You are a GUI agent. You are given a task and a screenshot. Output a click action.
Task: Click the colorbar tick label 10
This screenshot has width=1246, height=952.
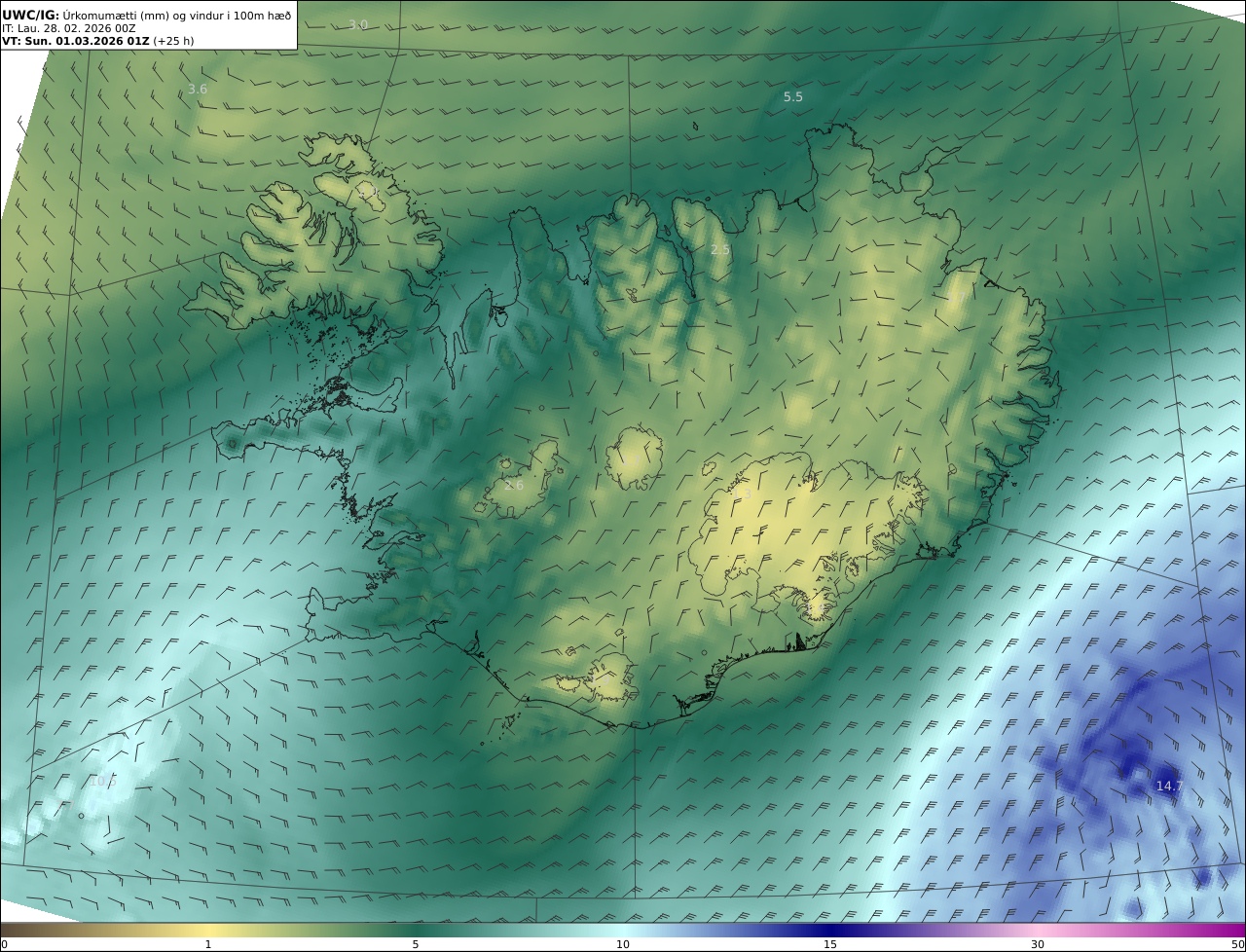623,944
